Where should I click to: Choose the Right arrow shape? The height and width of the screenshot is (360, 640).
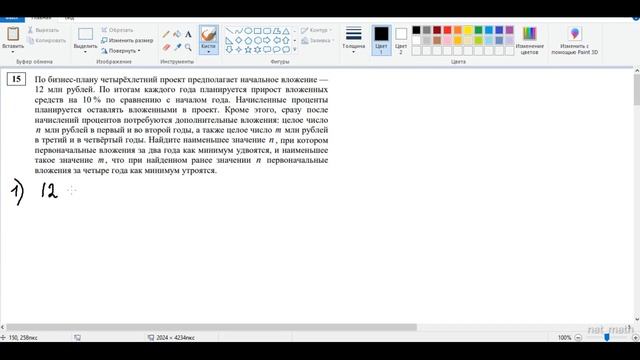coord(267,40)
